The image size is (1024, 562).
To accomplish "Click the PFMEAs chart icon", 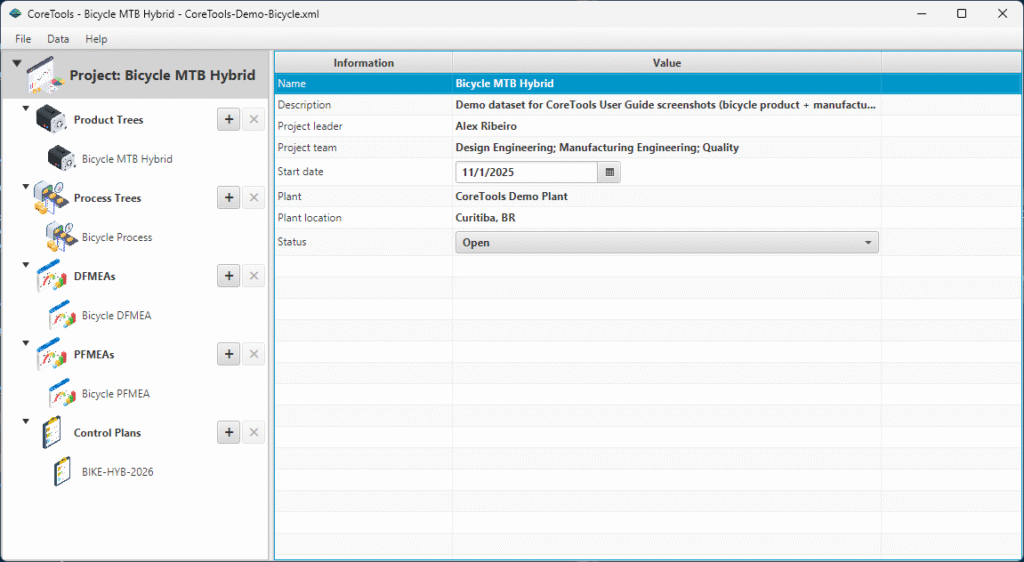I will pos(51,355).
